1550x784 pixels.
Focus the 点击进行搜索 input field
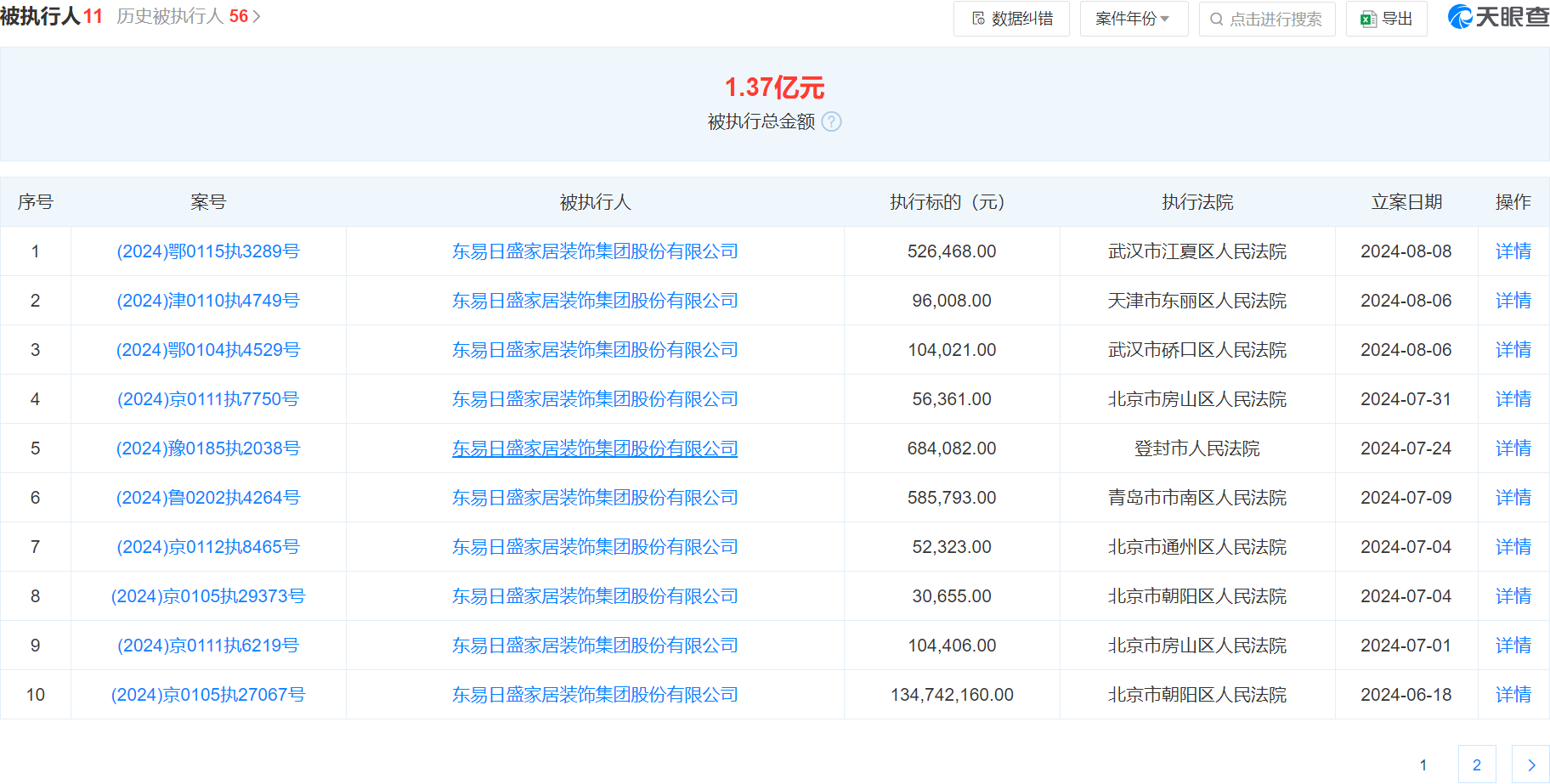point(1267,19)
